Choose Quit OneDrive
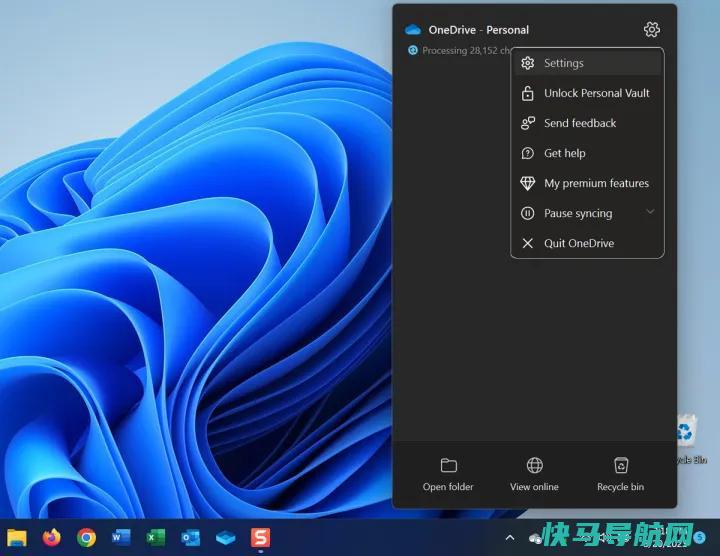The width and height of the screenshot is (720, 556). pos(587,243)
